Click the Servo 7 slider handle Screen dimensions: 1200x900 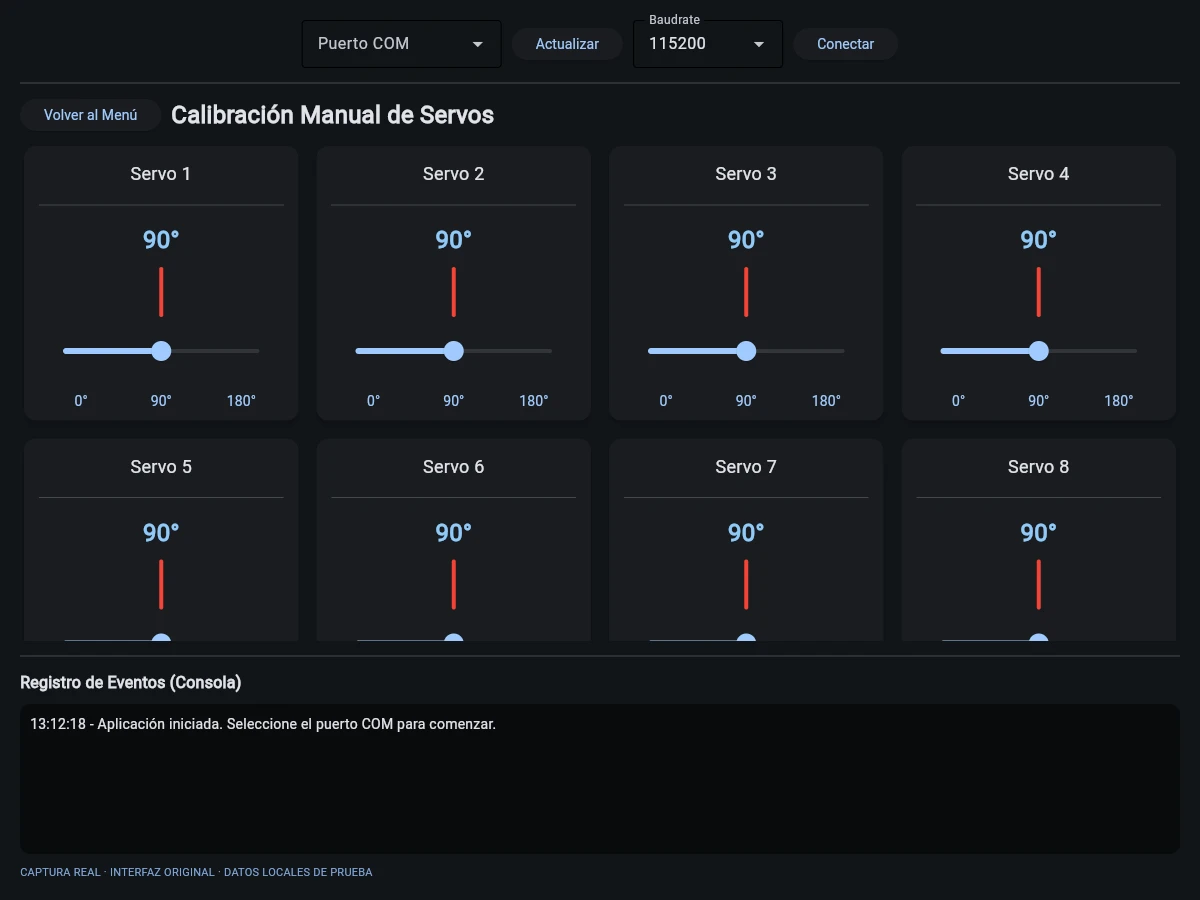[746, 637]
